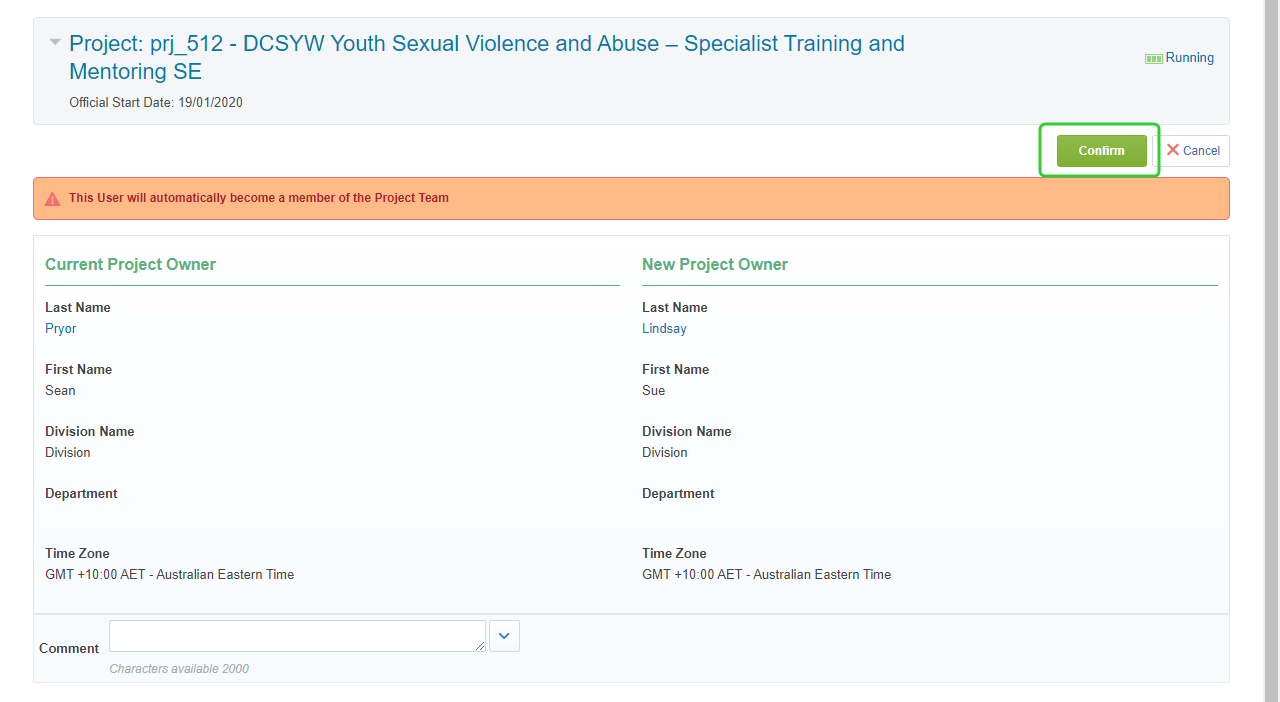1280x702 pixels.
Task: Click the Official Start Date text
Action: [156, 103]
